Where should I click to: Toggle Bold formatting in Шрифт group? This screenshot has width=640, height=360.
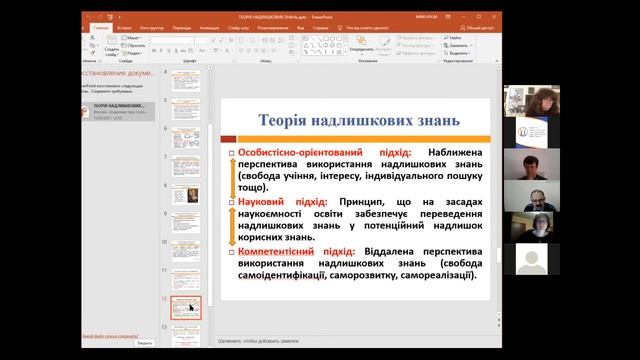coord(154,51)
